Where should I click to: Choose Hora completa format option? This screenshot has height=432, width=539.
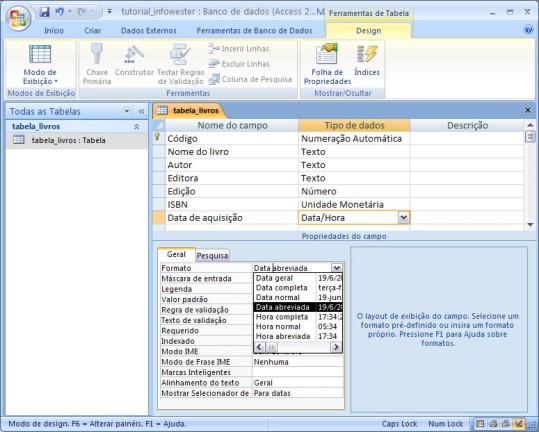tap(298, 317)
